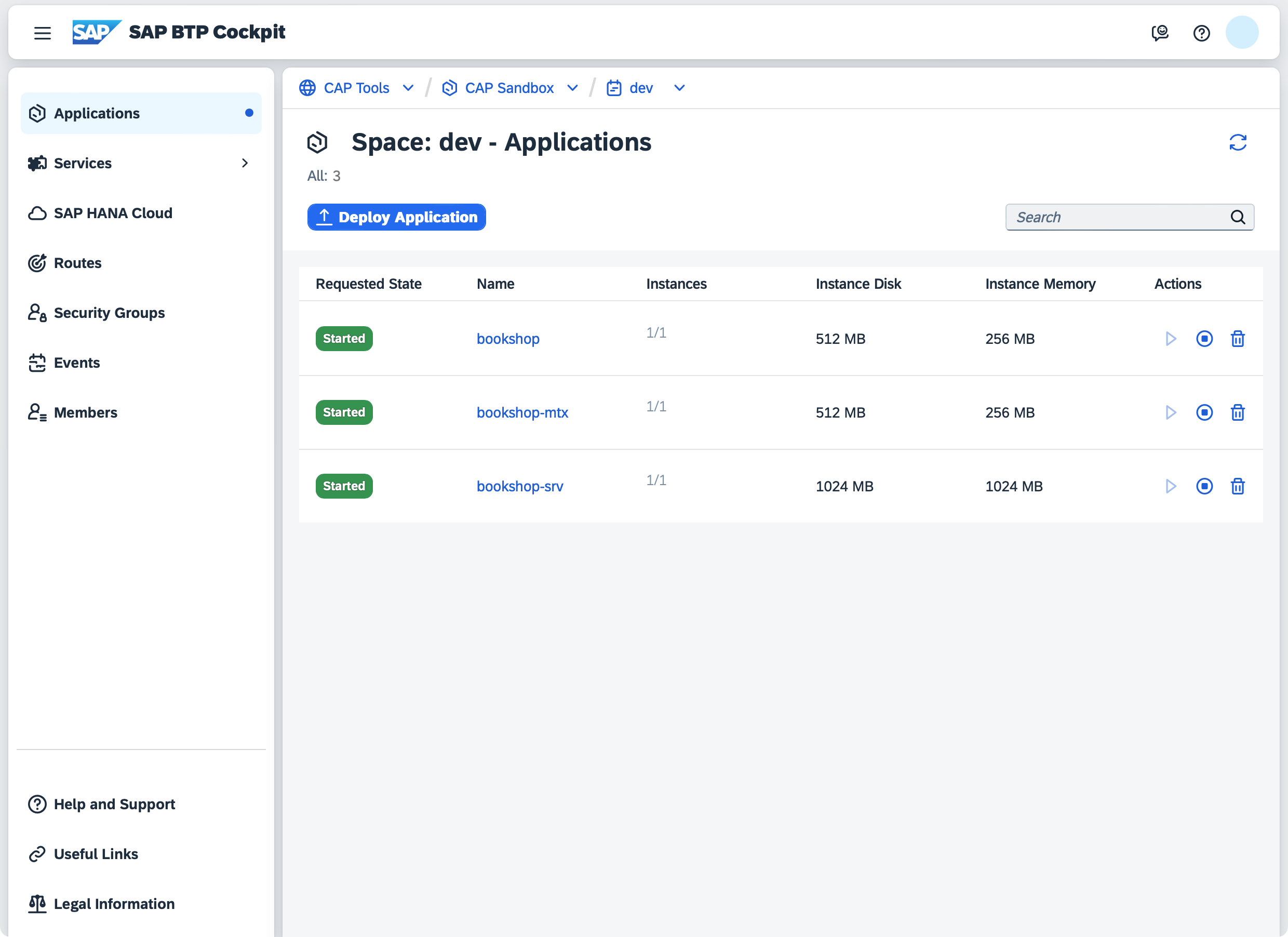Image resolution: width=1288 pixels, height=937 pixels.
Task: Click the Instance Memory column header
Action: (x=1040, y=284)
